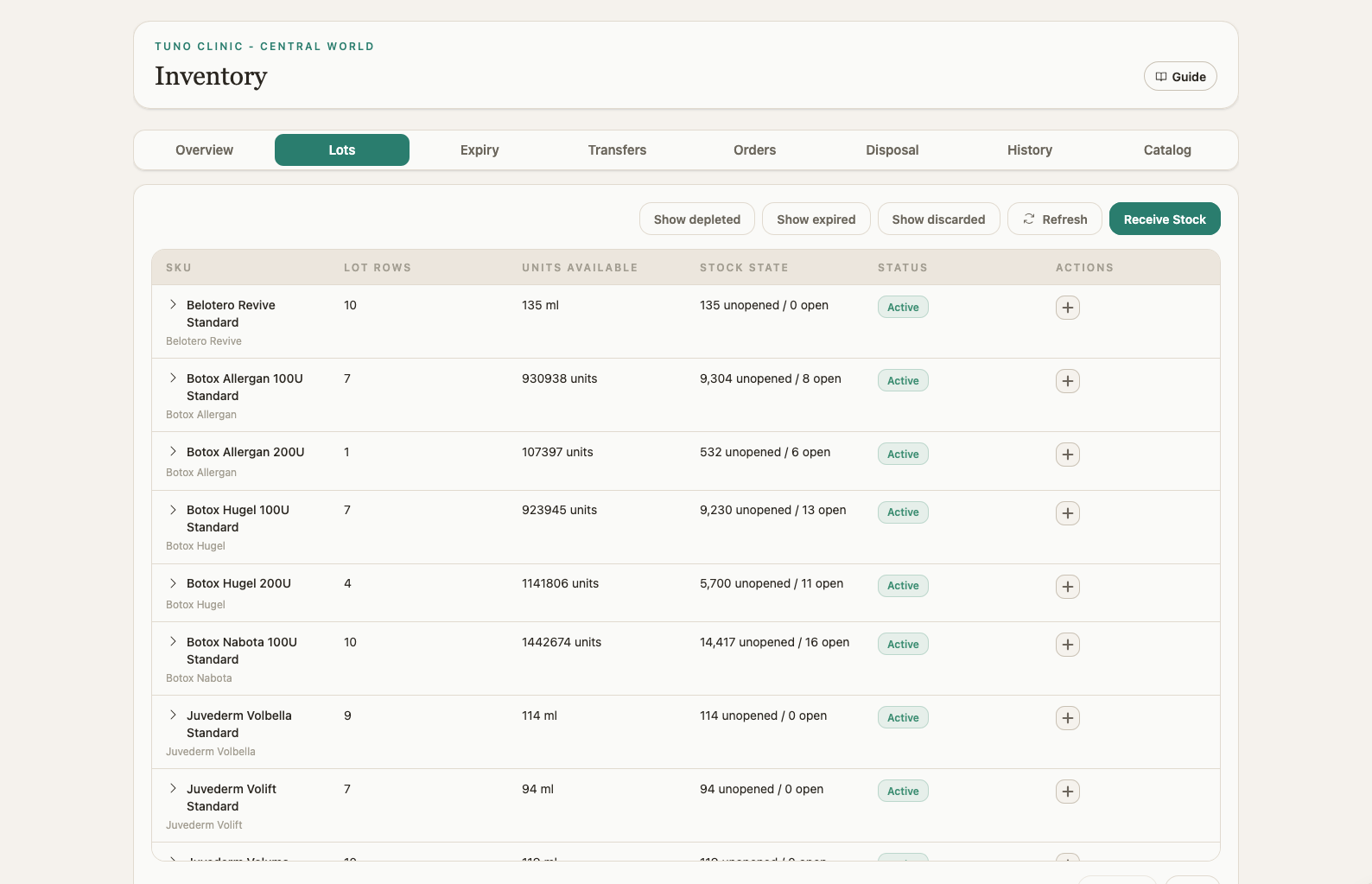Expand the Botox Hugel 200U row
Image resolution: width=1372 pixels, height=884 pixels.
point(173,583)
